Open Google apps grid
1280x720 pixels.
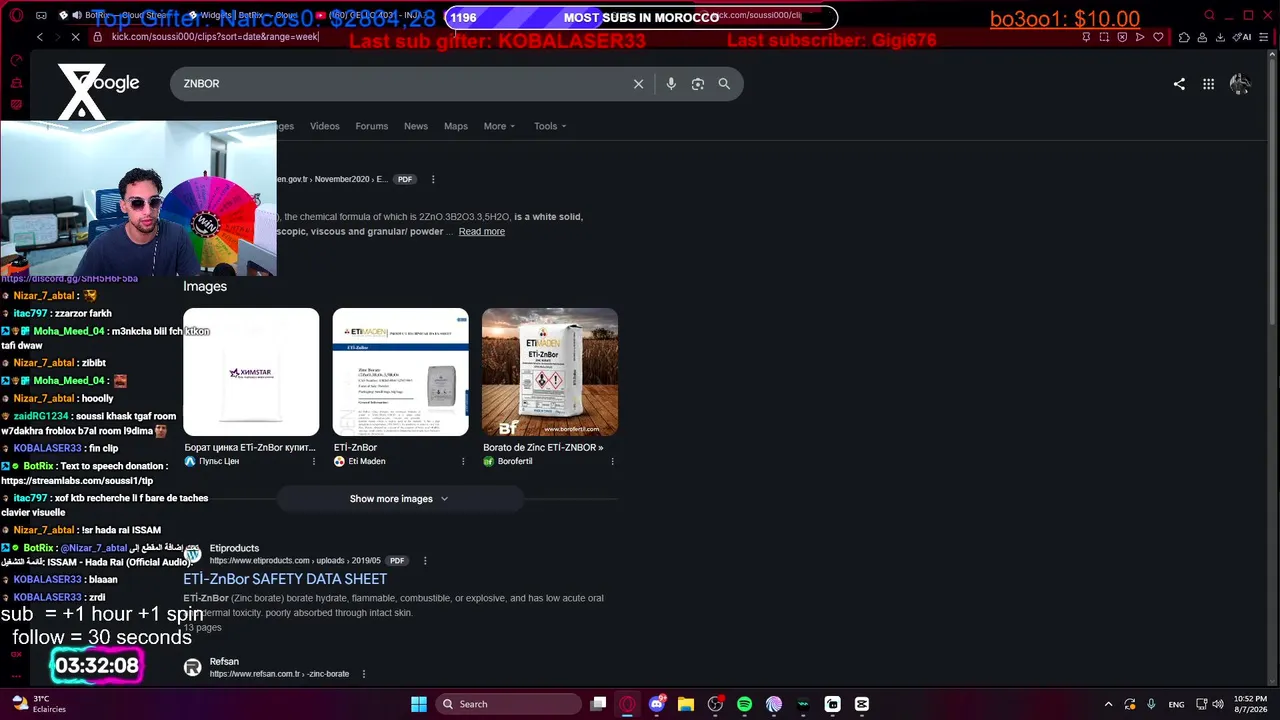click(1208, 84)
